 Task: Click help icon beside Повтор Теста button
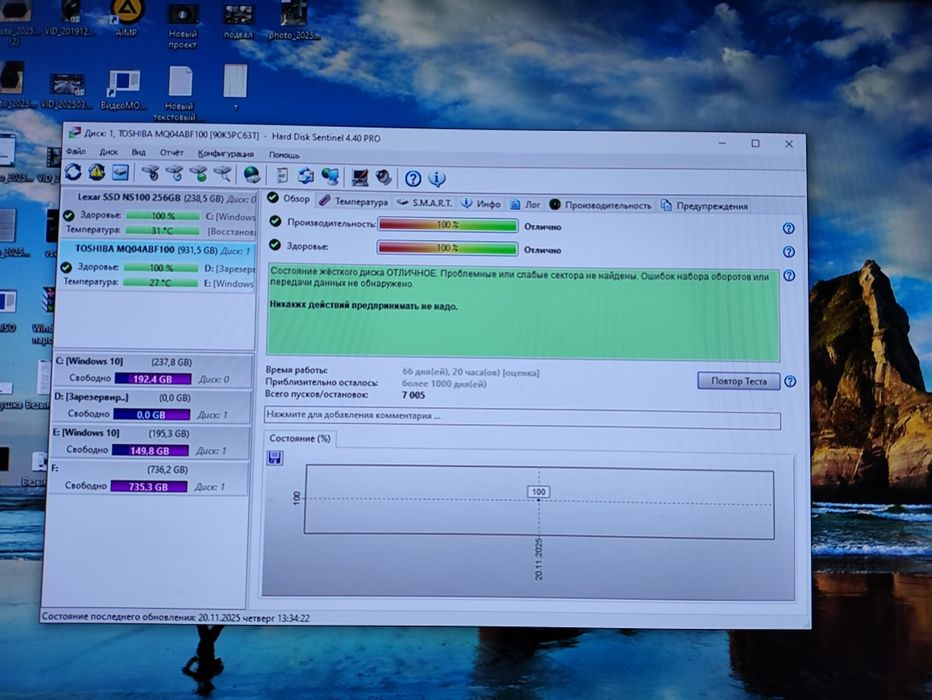tap(790, 381)
